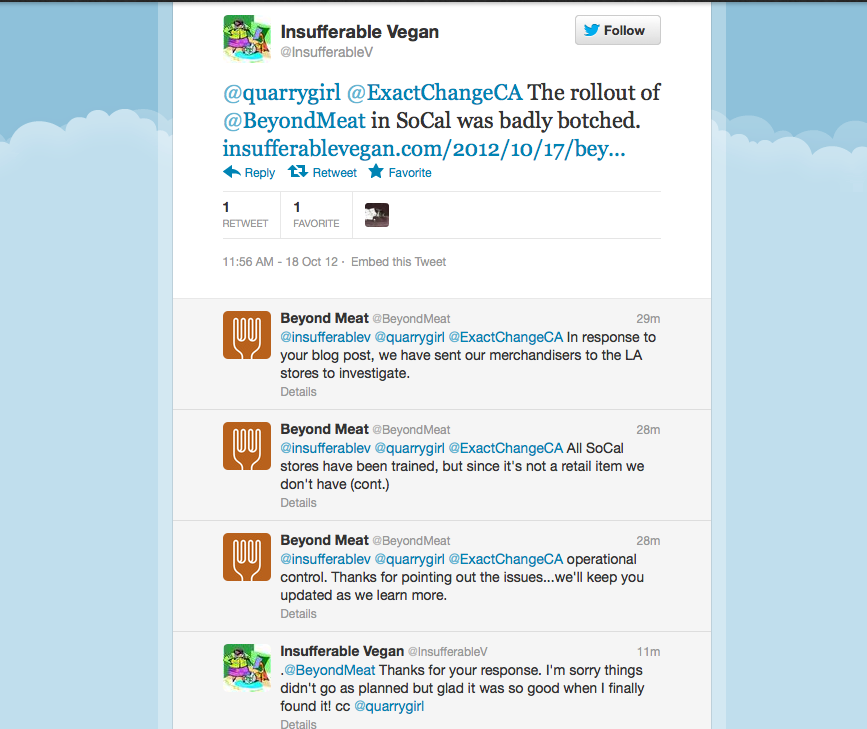The height and width of the screenshot is (729, 867).
Task: View the user thumbnail who favorited
Action: 377,215
